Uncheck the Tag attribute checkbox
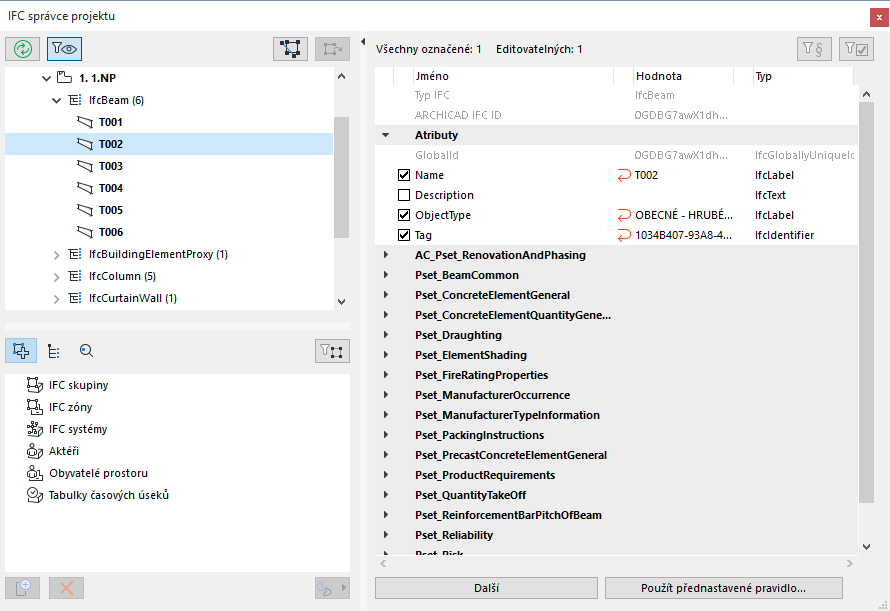Image resolution: width=890 pixels, height=611 pixels. (x=404, y=235)
